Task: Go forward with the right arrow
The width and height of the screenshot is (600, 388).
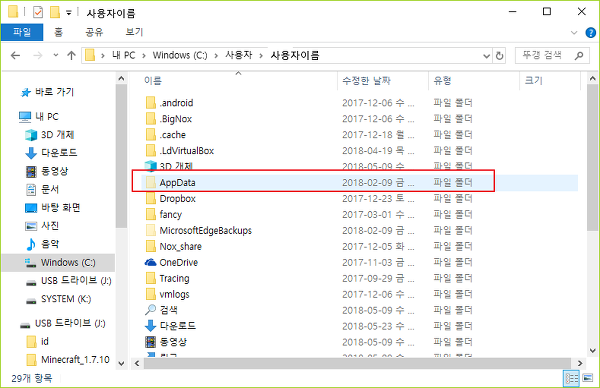Action: 38,56
